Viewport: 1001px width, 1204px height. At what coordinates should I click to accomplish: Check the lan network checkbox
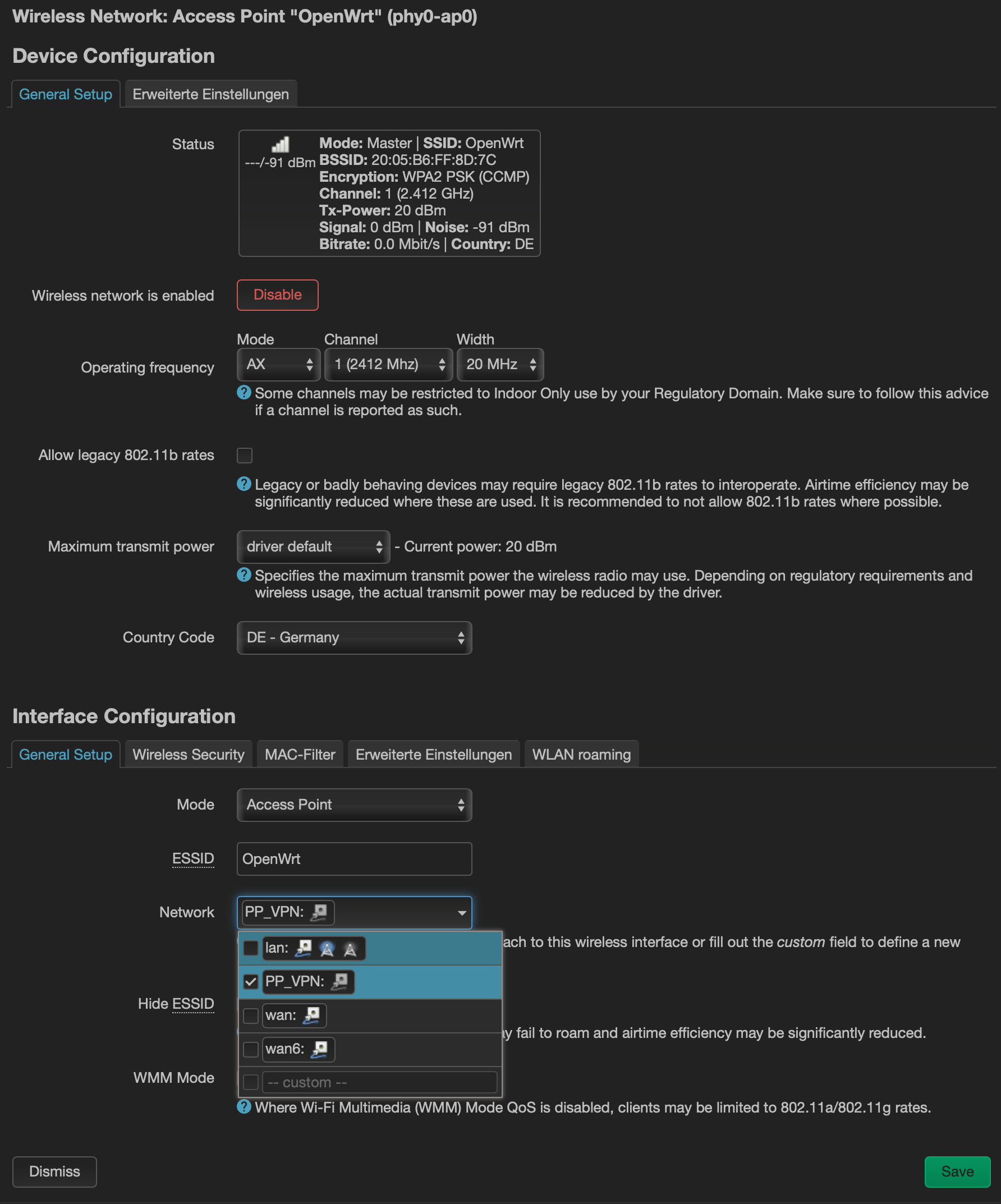tap(251, 948)
